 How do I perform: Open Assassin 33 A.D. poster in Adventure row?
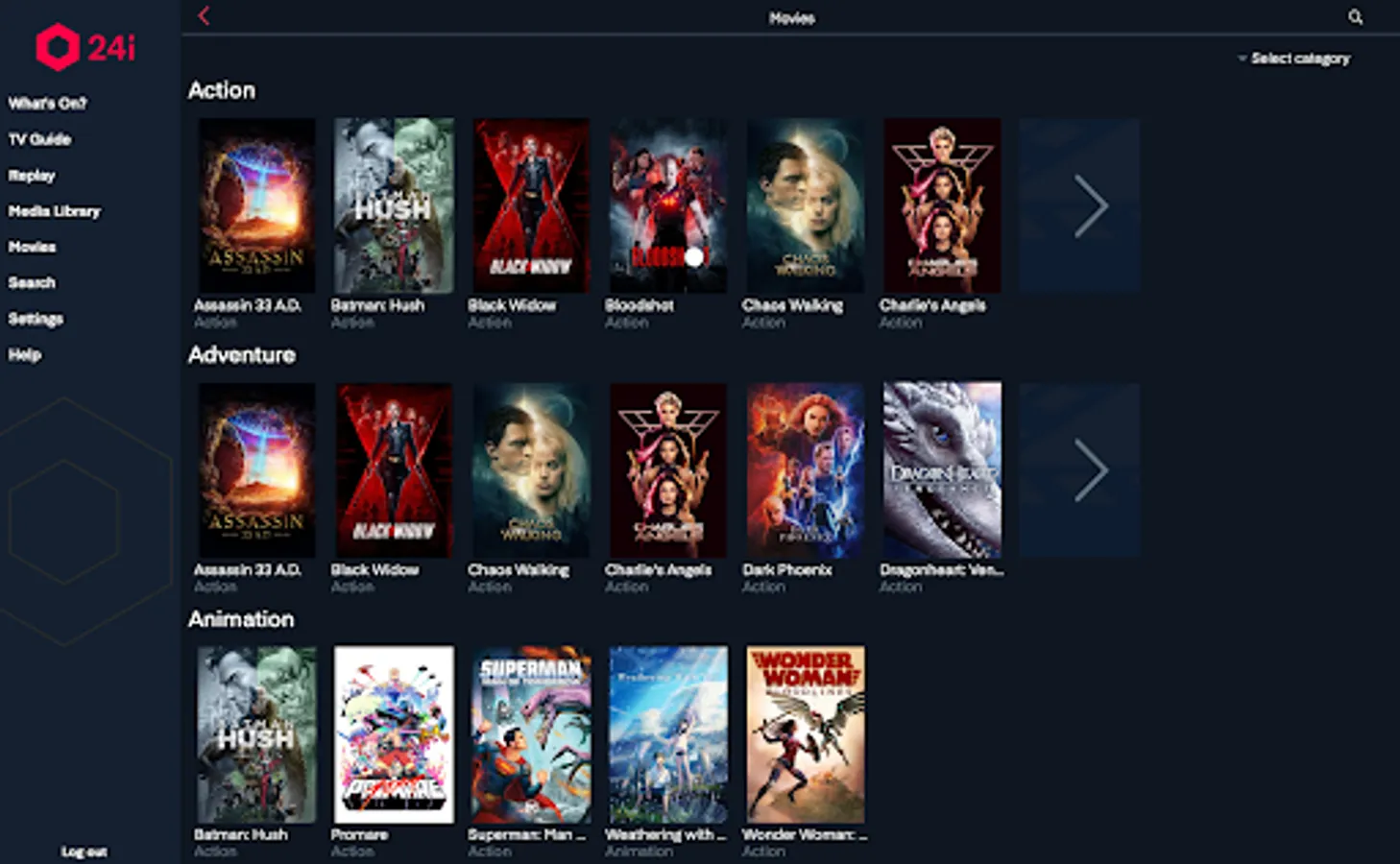coord(256,470)
